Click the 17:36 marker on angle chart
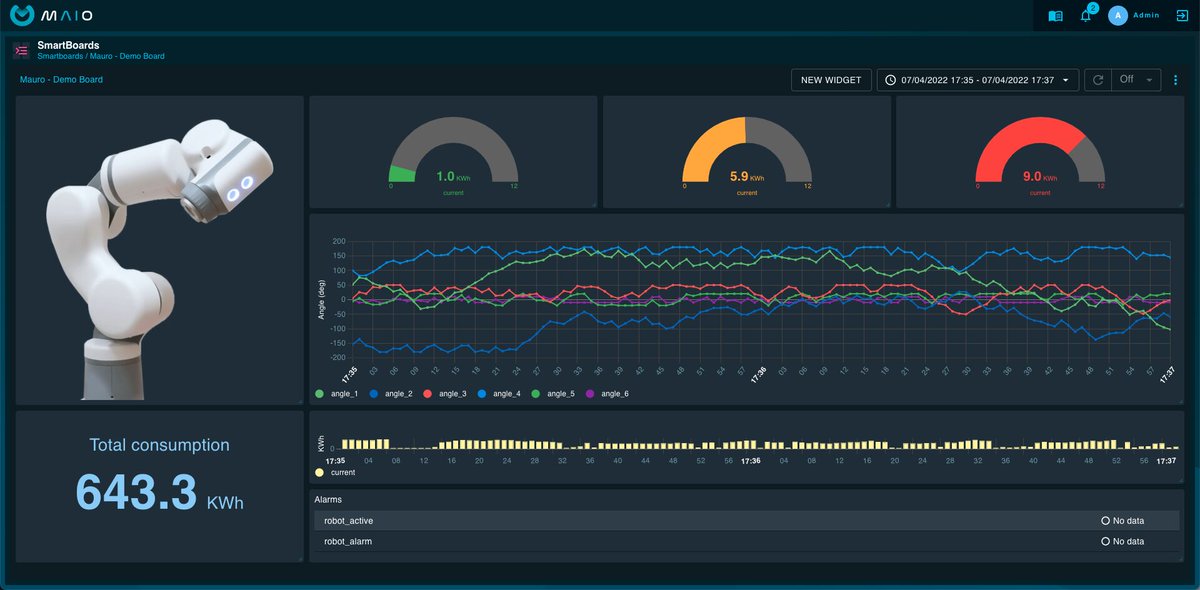The height and width of the screenshot is (590, 1200). pos(760,375)
